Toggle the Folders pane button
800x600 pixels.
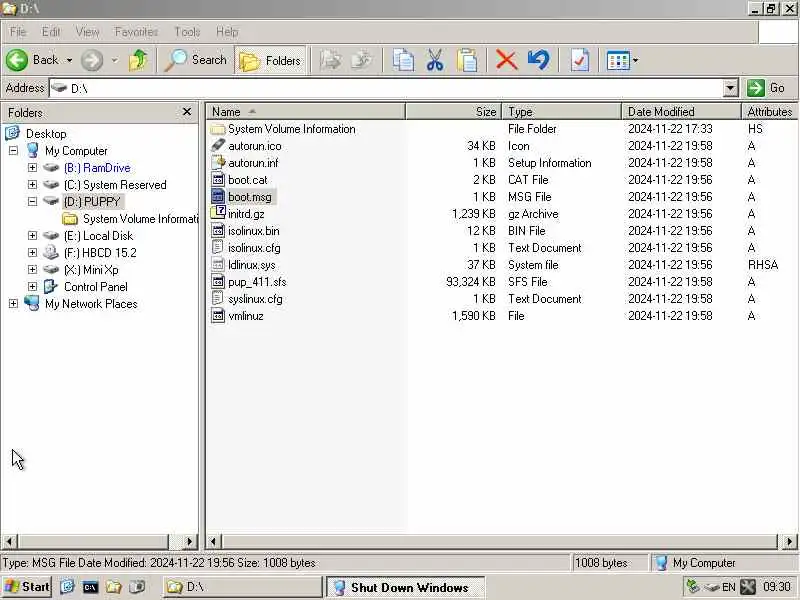click(270, 61)
